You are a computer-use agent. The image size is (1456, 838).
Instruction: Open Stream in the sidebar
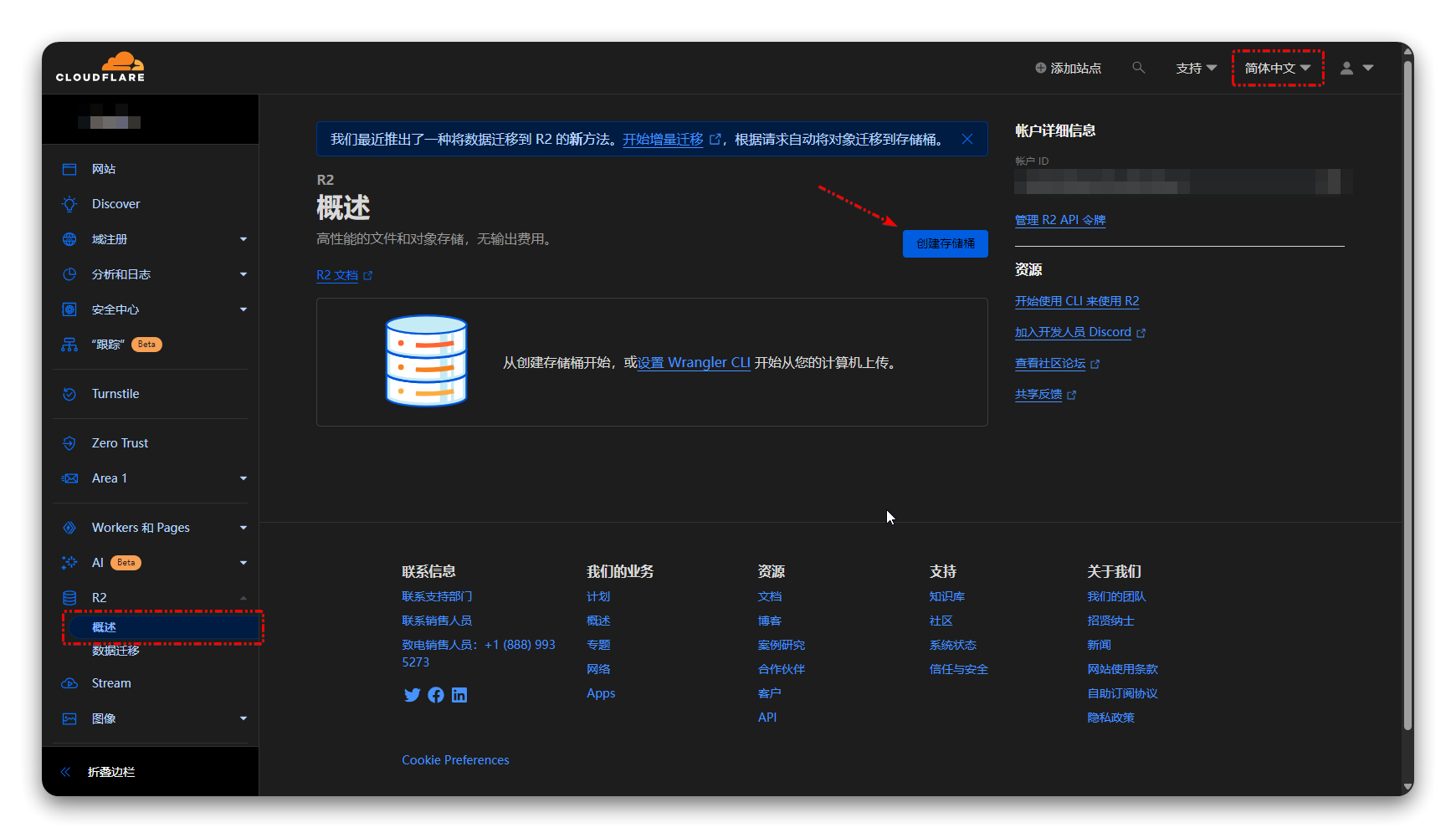[111, 683]
